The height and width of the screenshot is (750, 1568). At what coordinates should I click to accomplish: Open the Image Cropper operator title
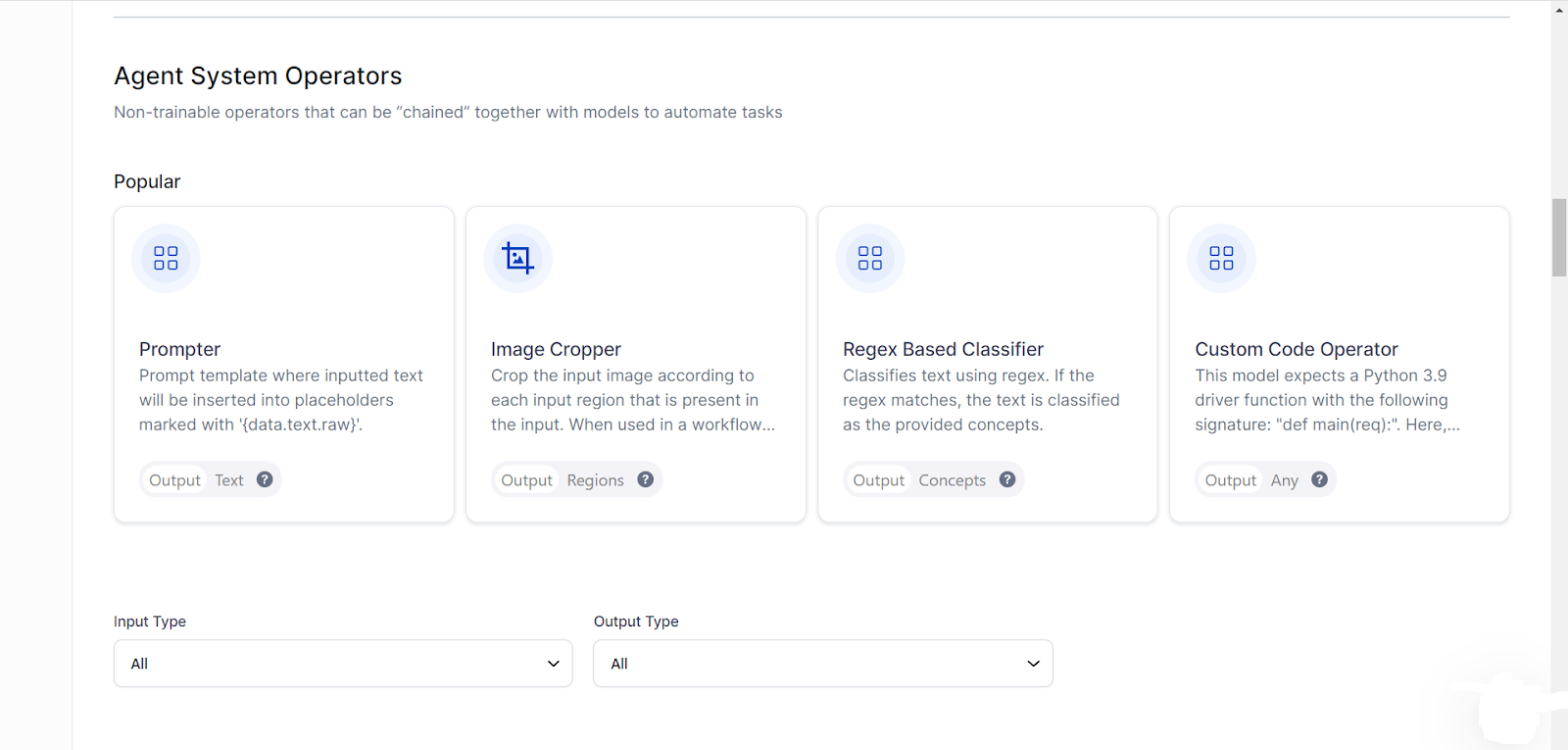coord(556,349)
